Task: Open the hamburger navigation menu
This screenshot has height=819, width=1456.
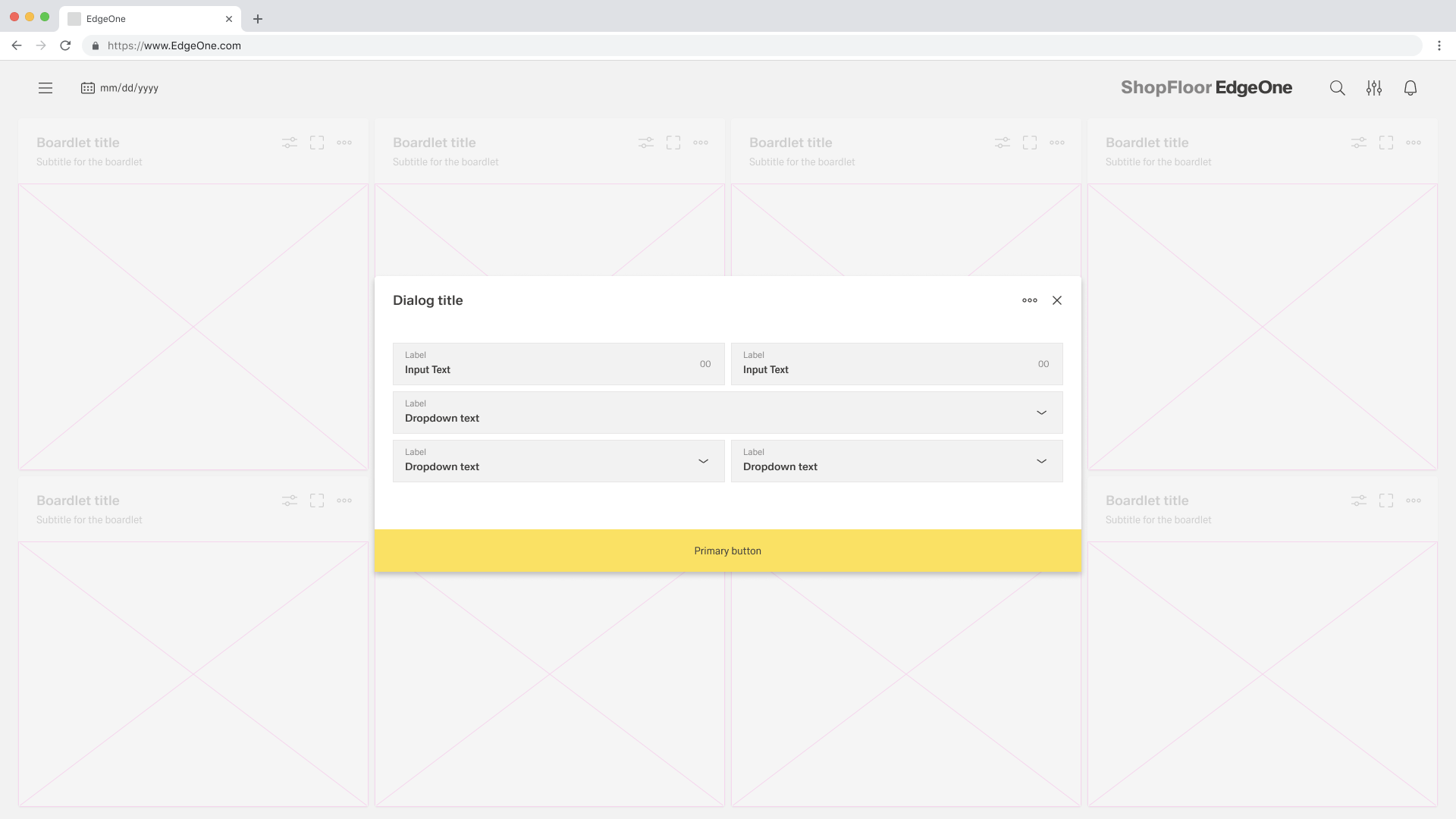Action: click(x=45, y=88)
